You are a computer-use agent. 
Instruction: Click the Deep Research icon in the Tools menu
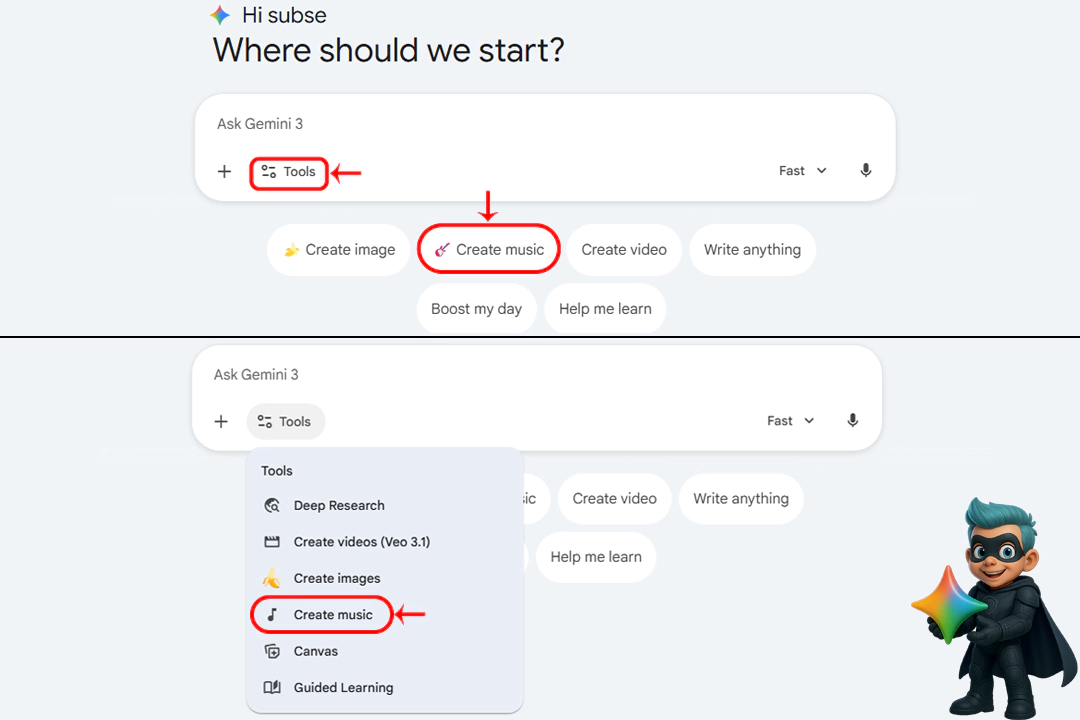pos(271,505)
